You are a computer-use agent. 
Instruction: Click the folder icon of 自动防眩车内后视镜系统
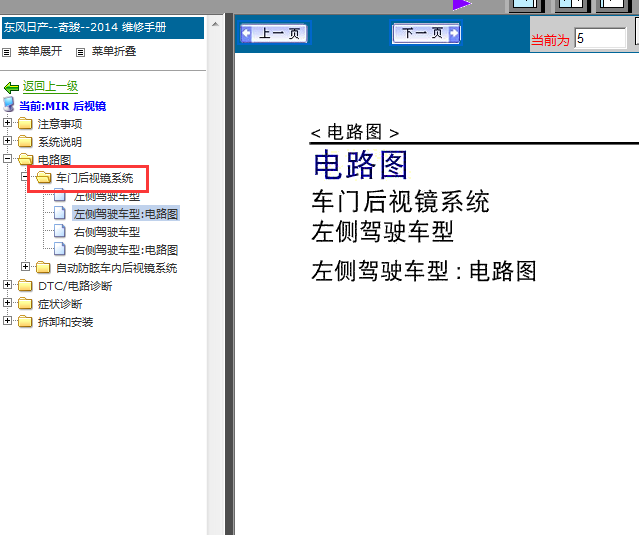click(43, 267)
